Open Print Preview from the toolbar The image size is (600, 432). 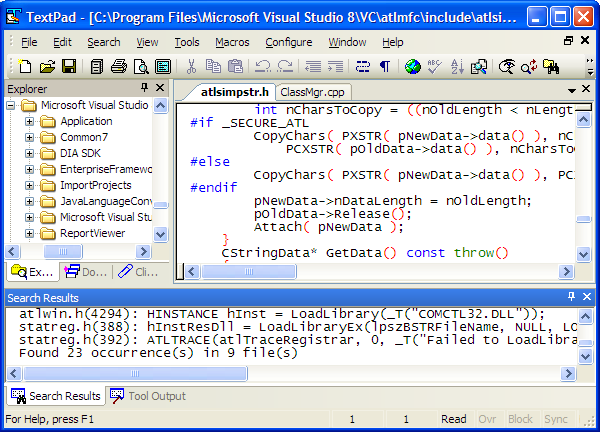coord(140,66)
